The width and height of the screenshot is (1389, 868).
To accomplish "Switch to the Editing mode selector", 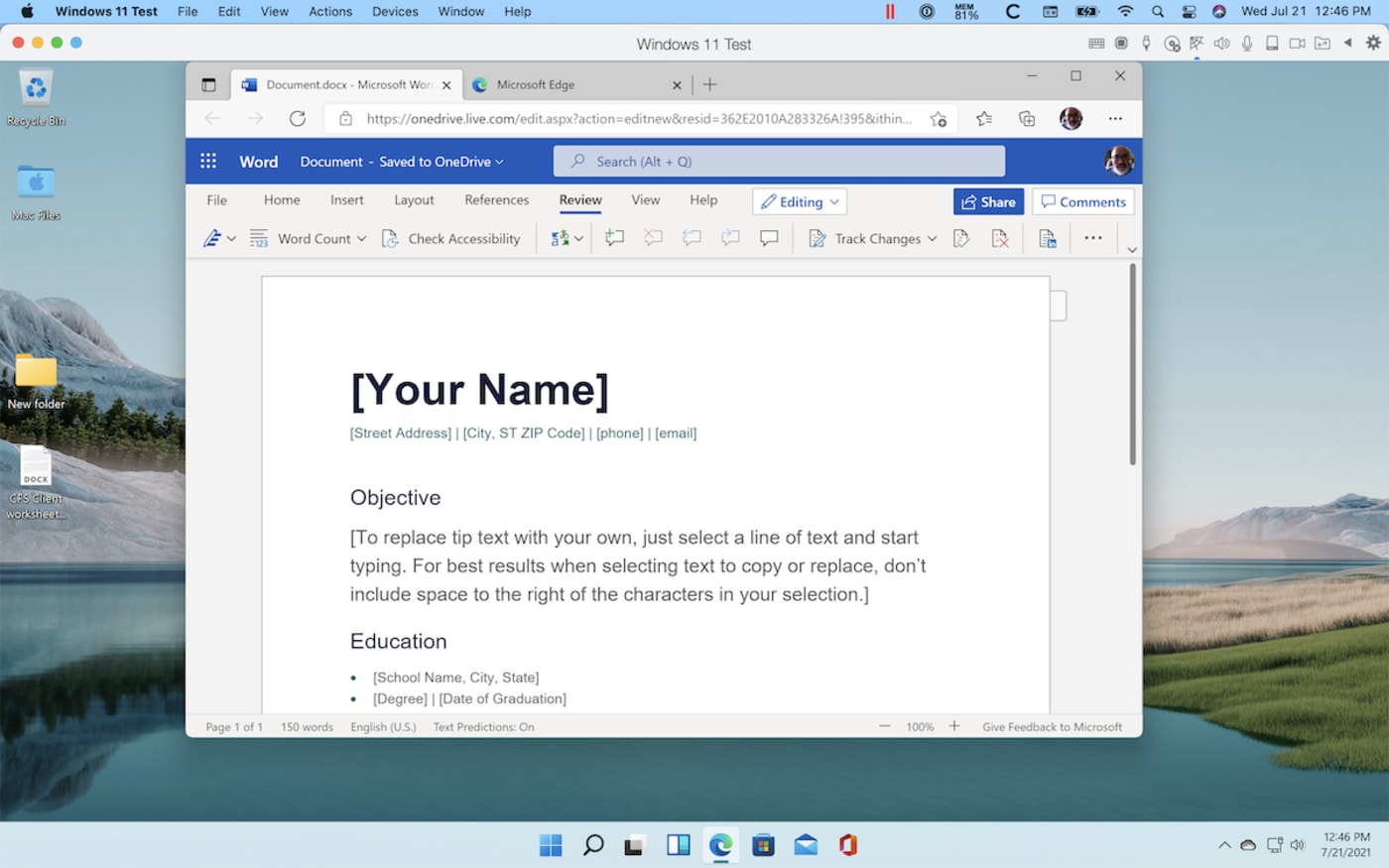I will coord(799,201).
